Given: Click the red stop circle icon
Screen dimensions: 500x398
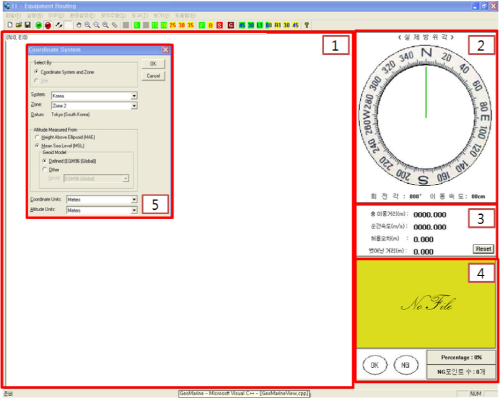Looking at the screenshot, I should coord(48,25).
